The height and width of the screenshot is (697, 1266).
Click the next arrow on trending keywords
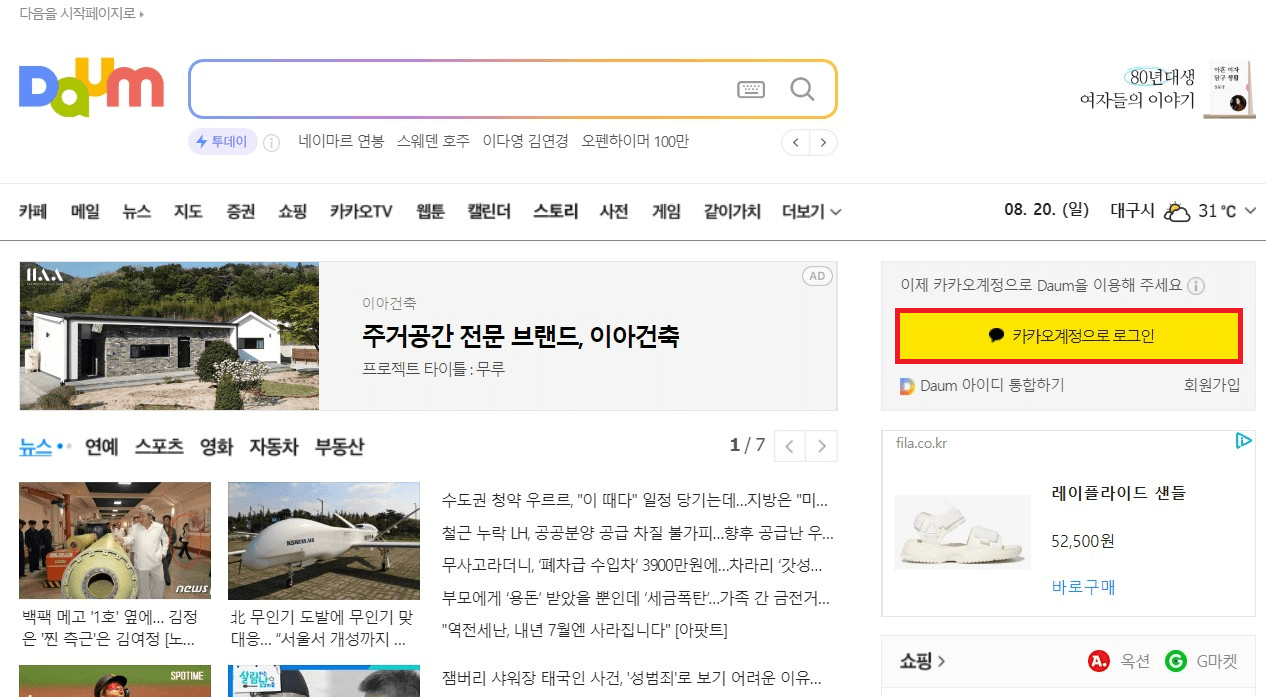tap(822, 142)
